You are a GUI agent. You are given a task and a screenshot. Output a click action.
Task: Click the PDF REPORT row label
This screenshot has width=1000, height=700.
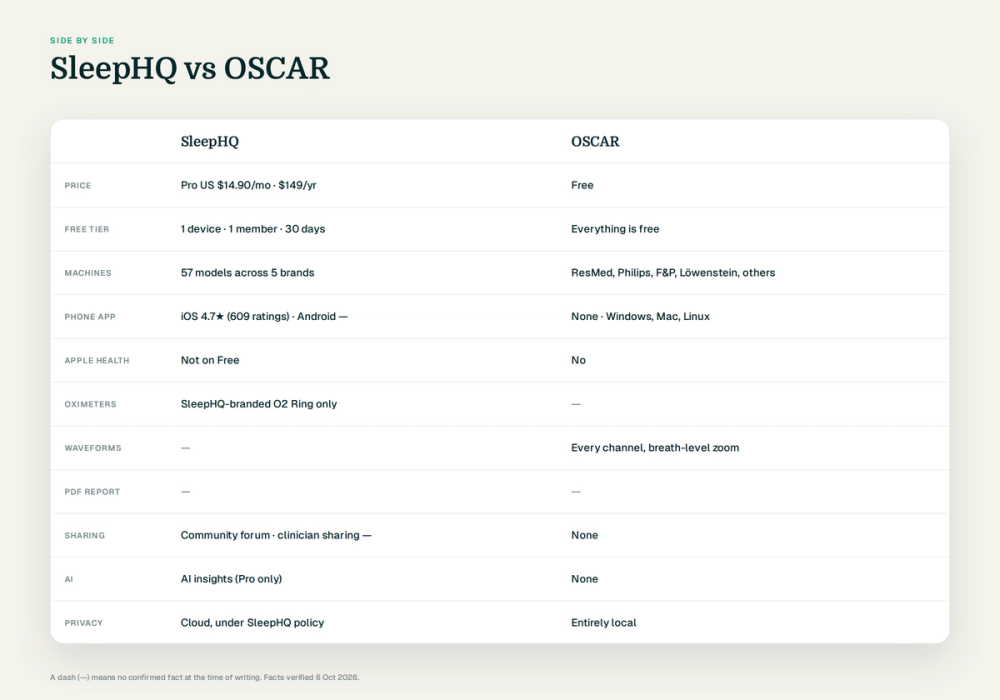(x=92, y=492)
